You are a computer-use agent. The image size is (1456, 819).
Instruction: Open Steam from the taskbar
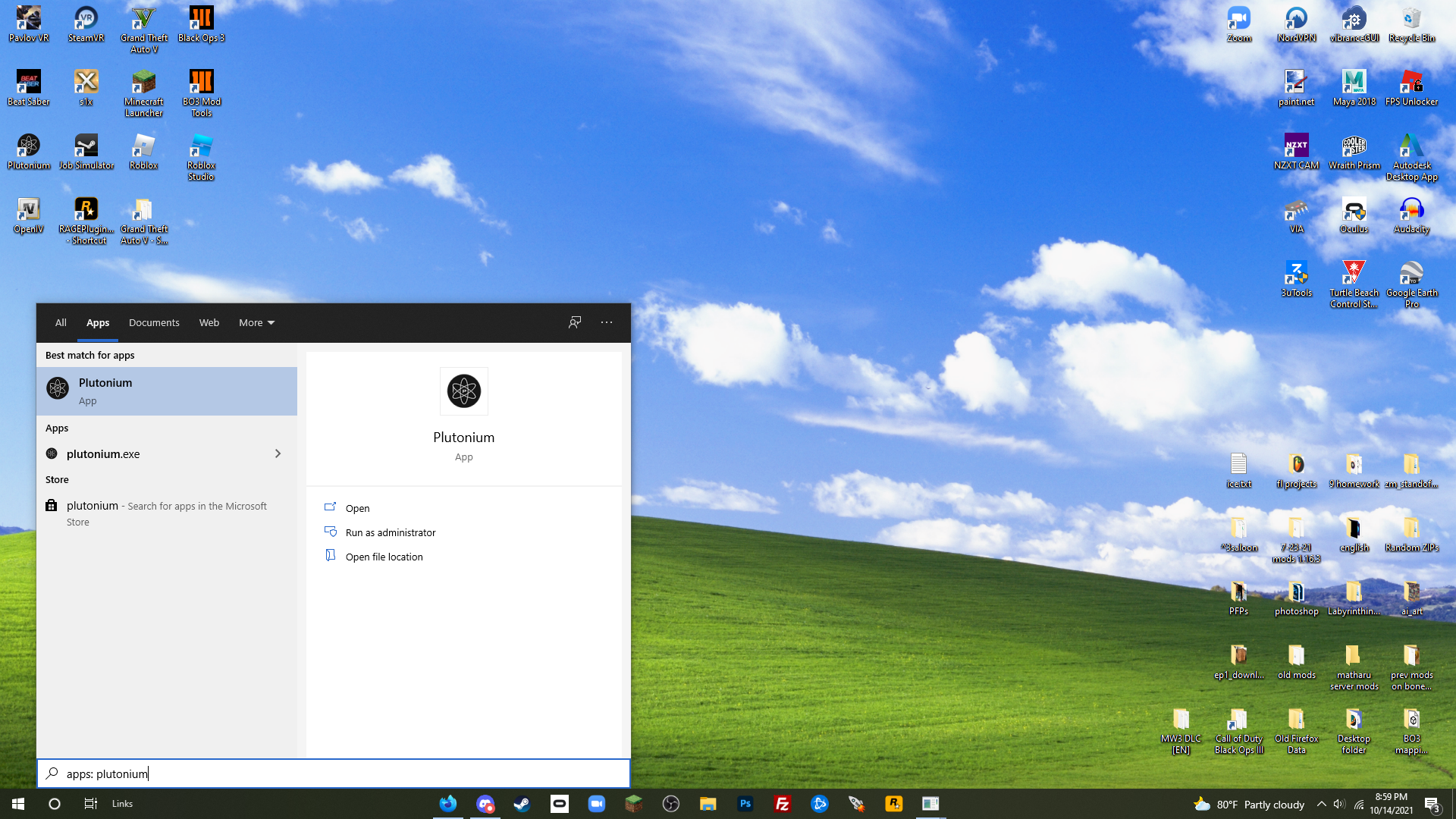[x=522, y=804]
